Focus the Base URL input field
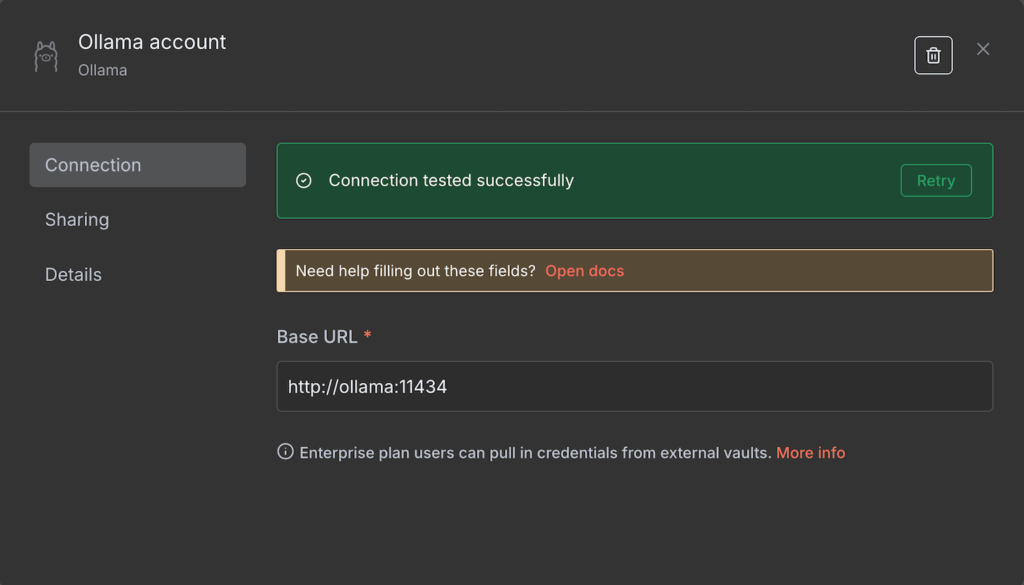 click(634, 386)
